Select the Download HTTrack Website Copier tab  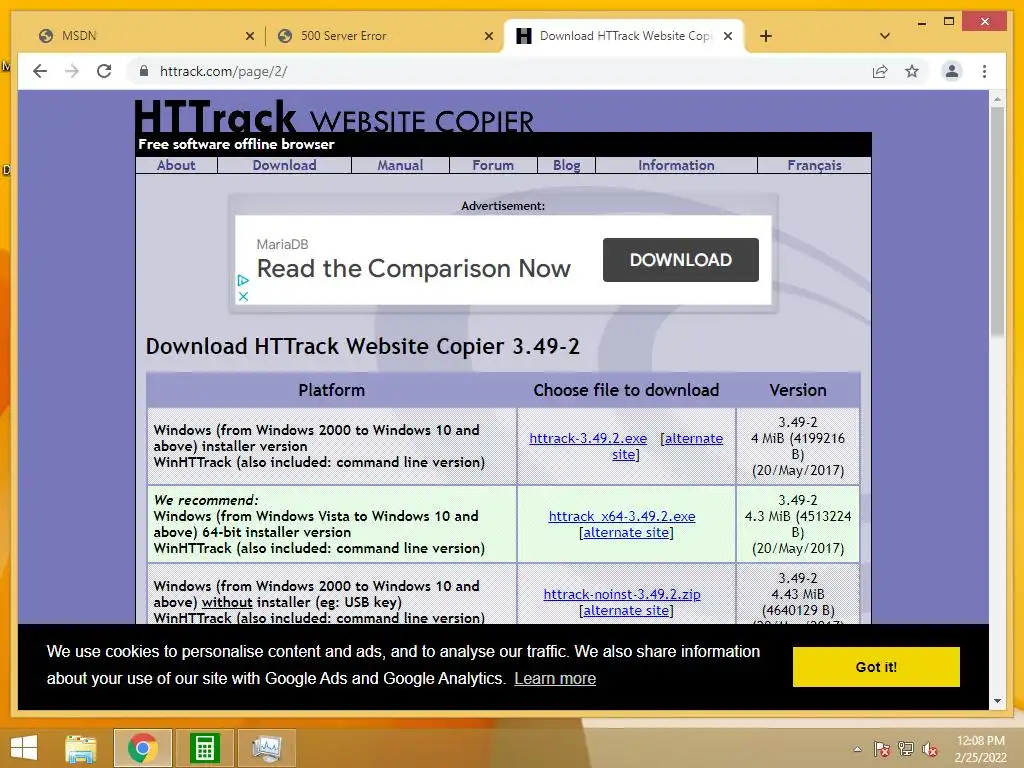622,36
